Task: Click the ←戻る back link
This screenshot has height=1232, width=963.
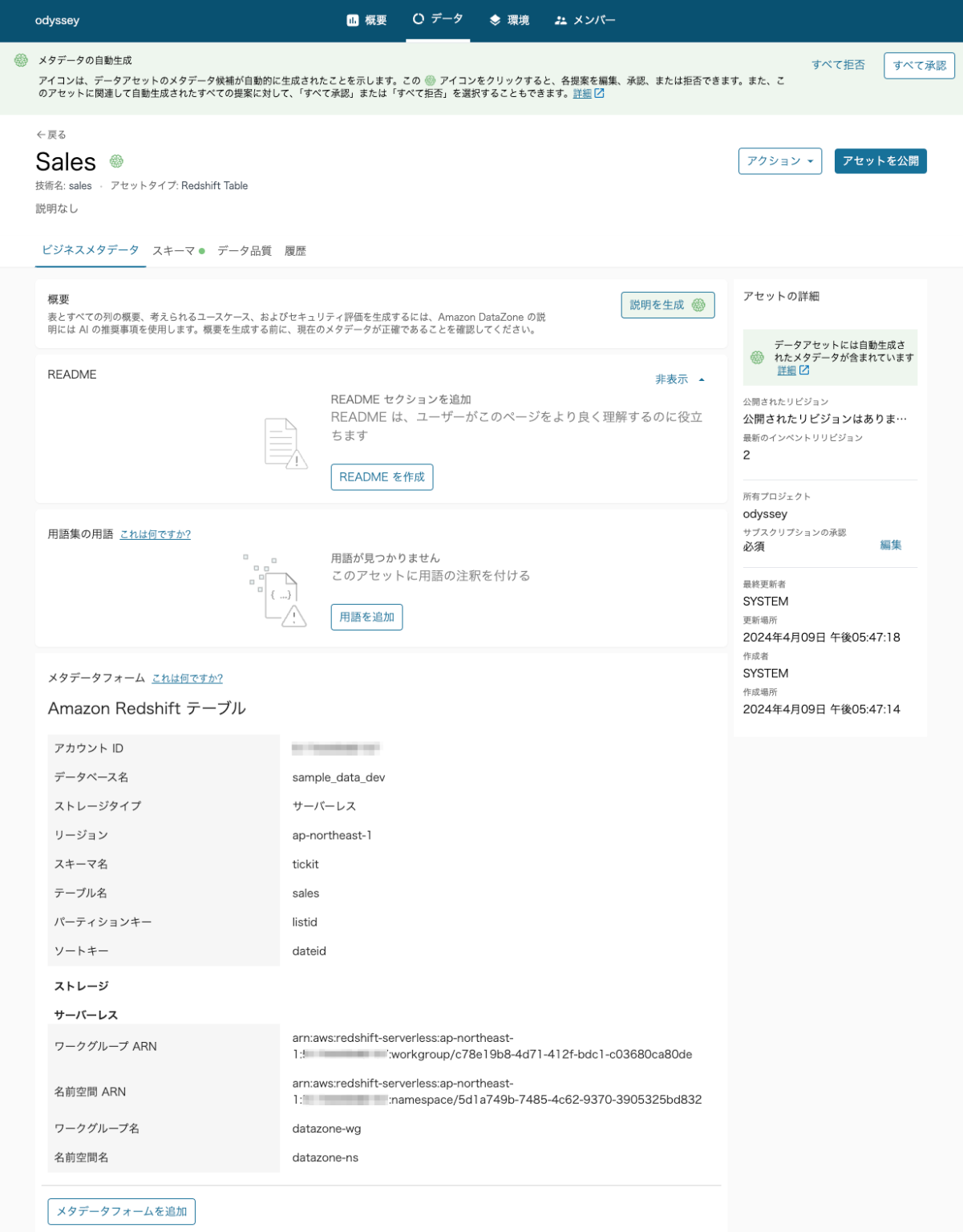Action: coord(51,134)
